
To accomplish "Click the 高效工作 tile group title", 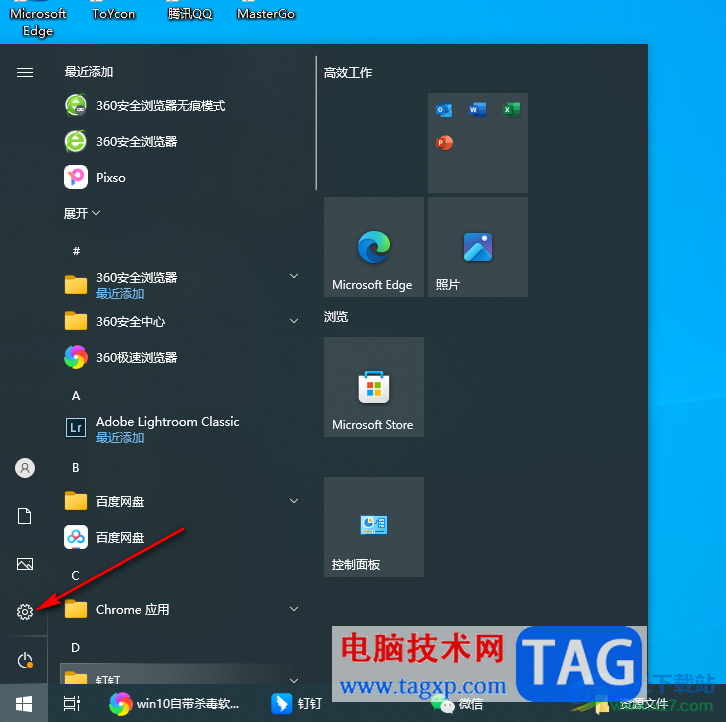I will click(x=348, y=73).
